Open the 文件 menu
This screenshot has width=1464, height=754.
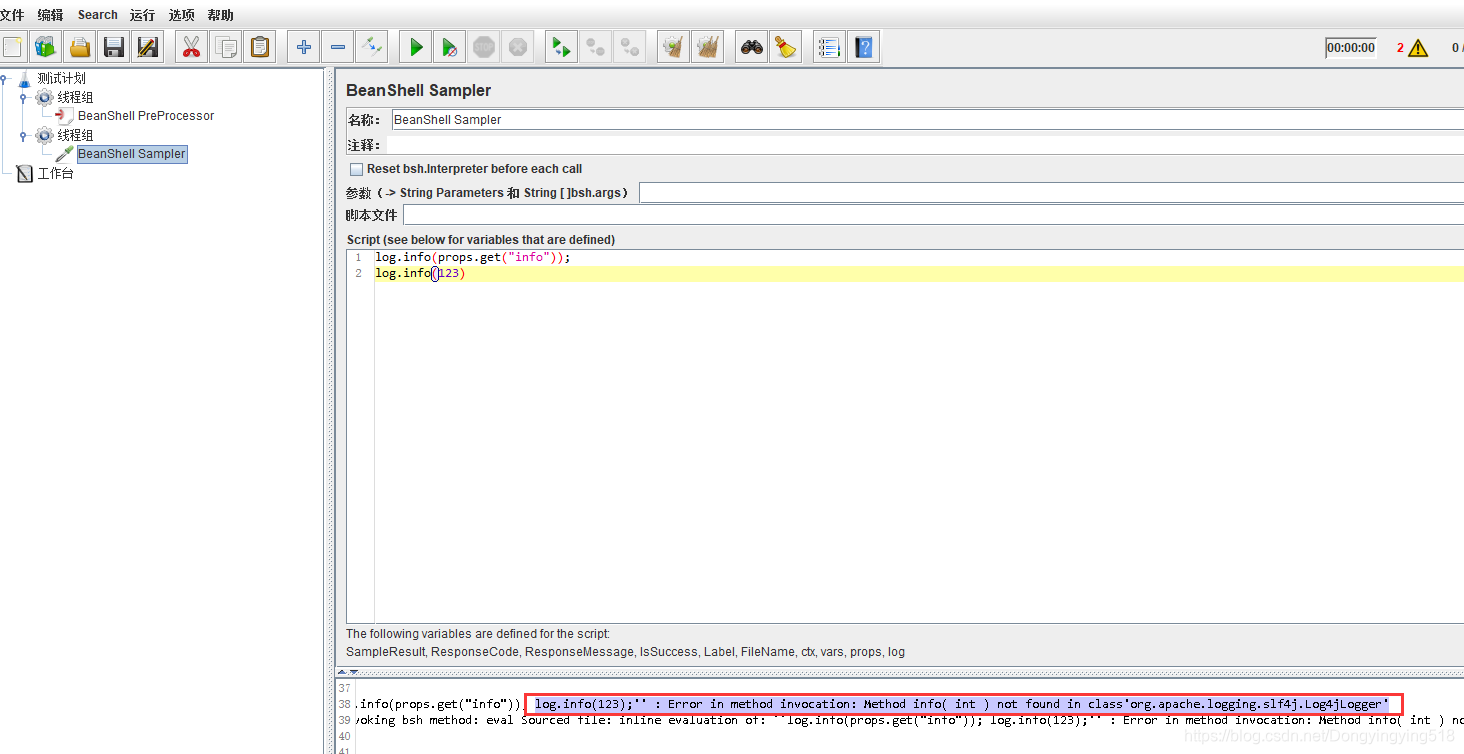click(x=12, y=15)
